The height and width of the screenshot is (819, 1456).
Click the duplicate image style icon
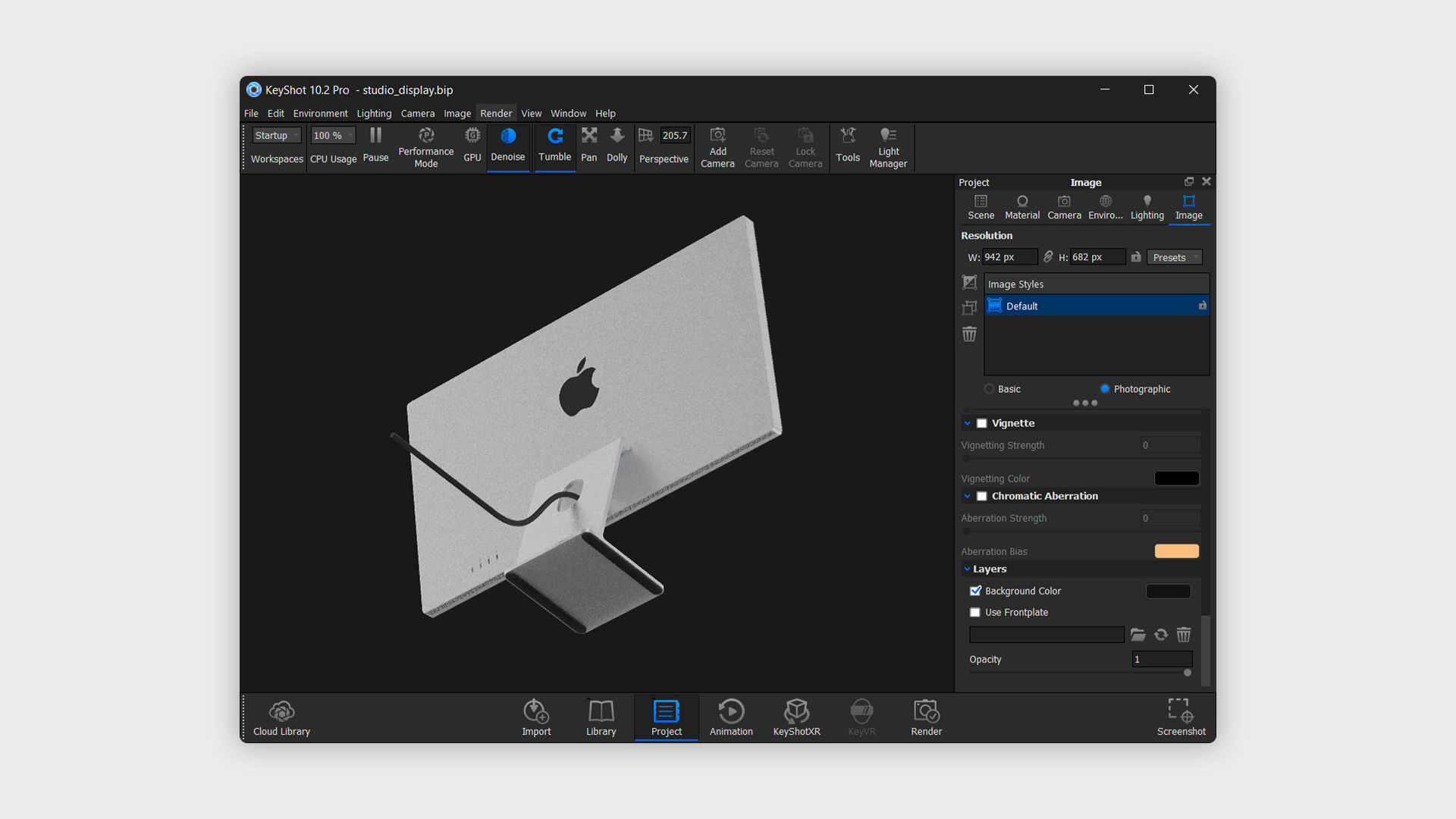point(969,308)
